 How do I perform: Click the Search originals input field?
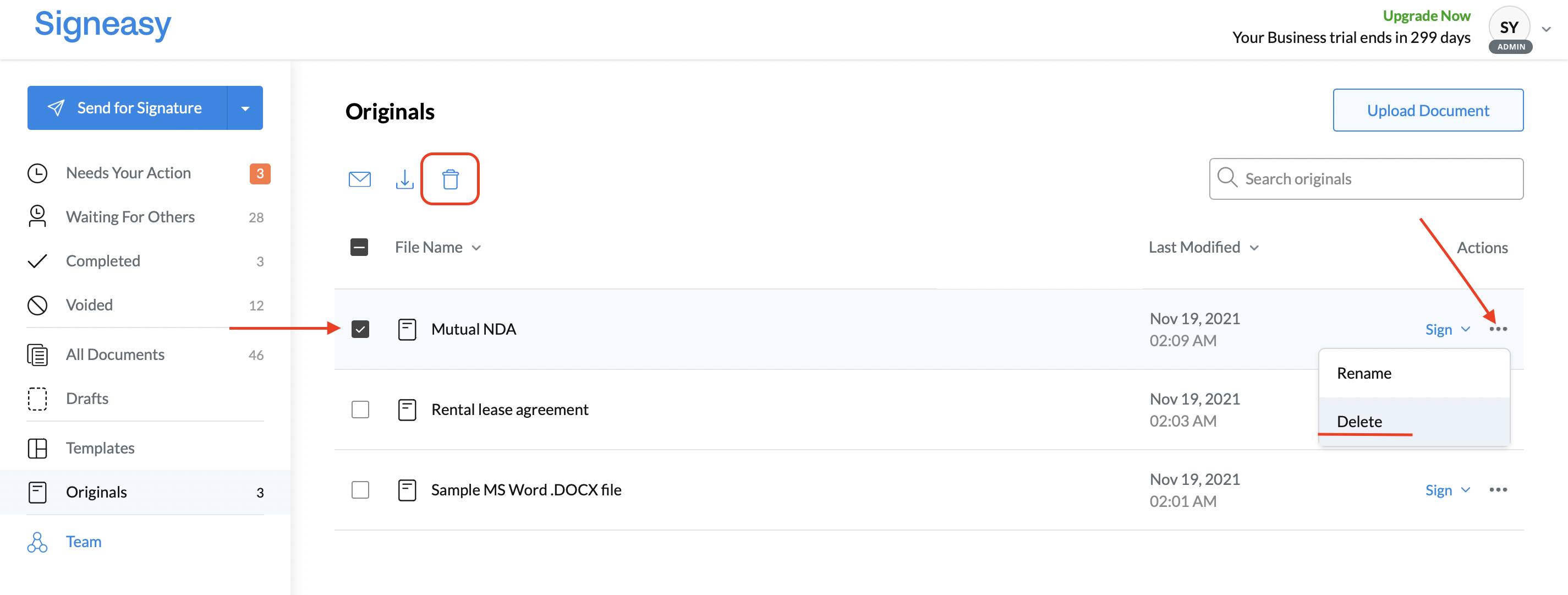point(1366,179)
